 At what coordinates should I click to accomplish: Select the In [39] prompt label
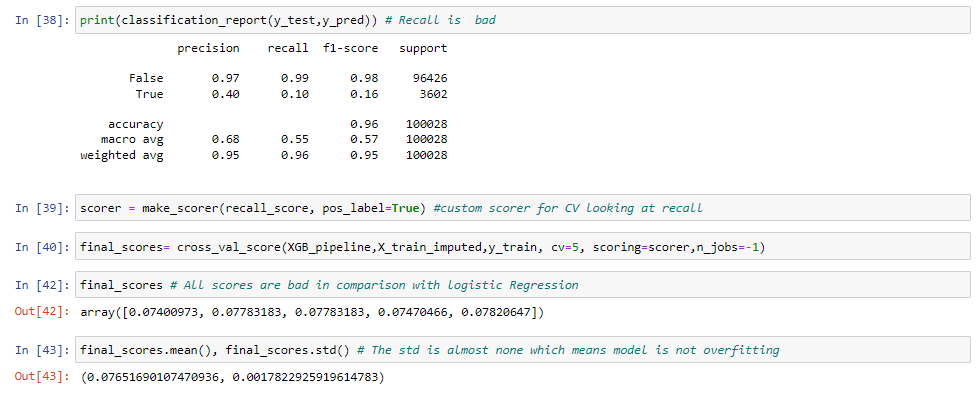(42, 209)
